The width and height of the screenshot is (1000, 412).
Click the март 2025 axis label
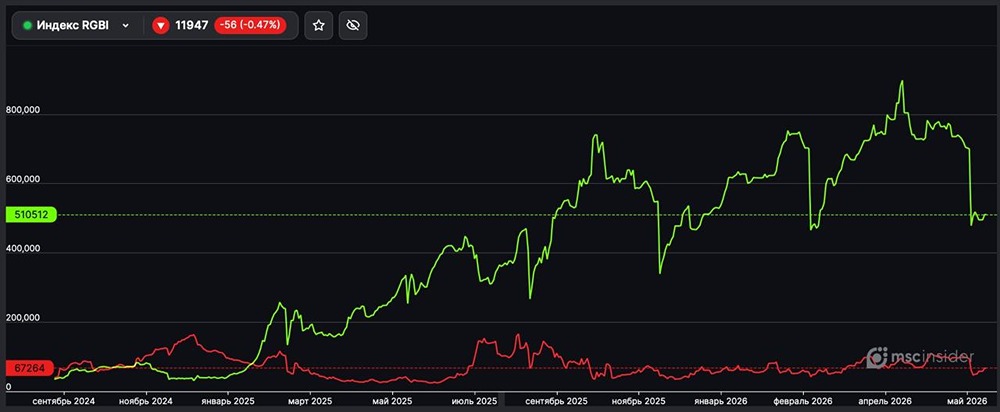[x=309, y=401]
